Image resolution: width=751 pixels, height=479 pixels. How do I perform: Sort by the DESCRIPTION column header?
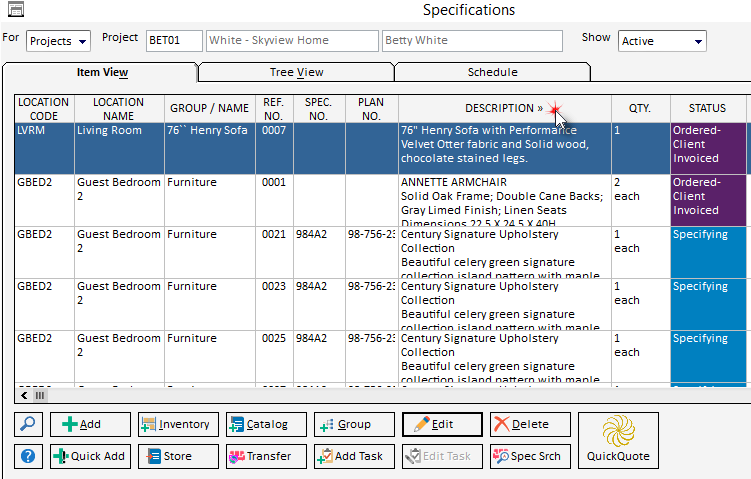pyautogui.click(x=503, y=108)
